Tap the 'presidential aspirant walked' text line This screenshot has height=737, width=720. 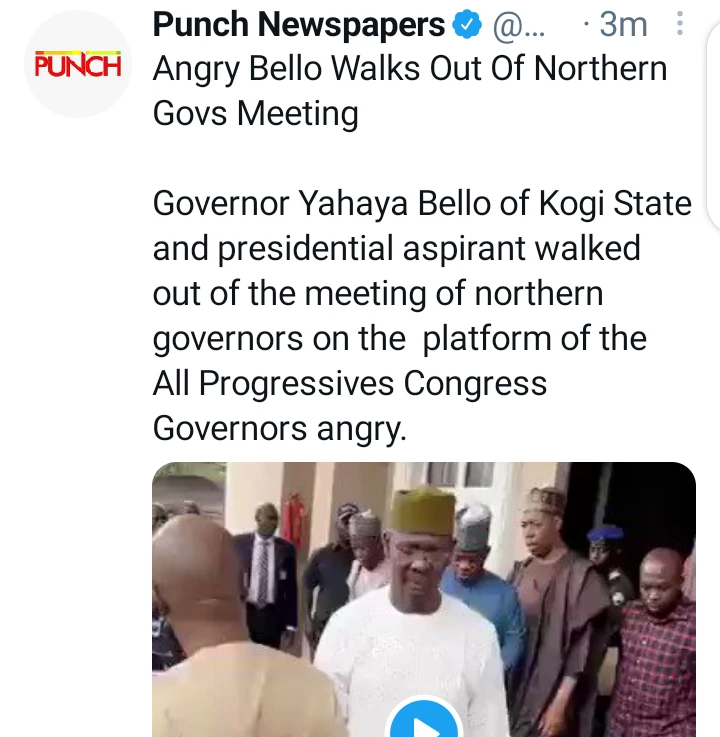[x=396, y=248]
